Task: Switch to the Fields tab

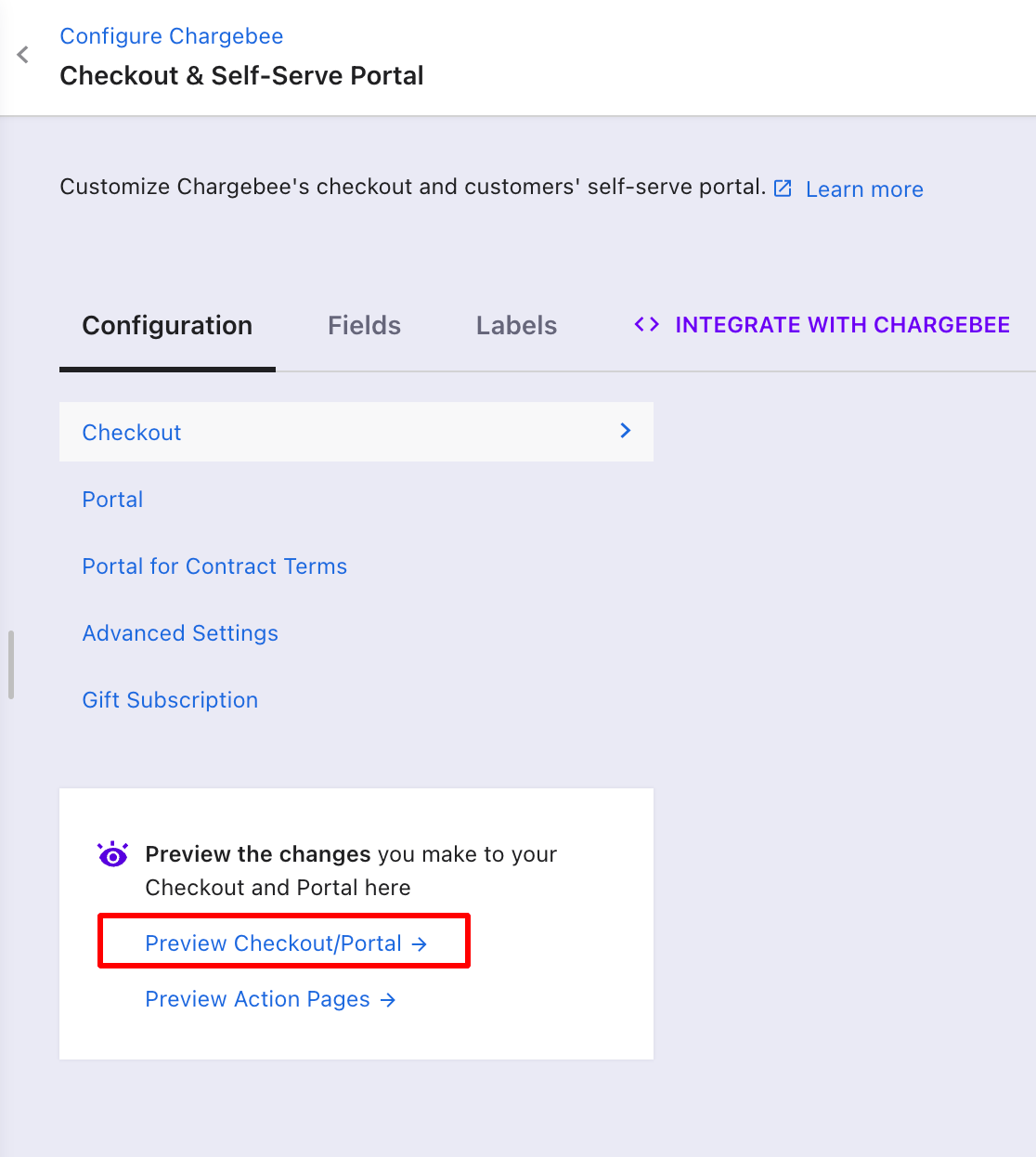Action: point(364,326)
